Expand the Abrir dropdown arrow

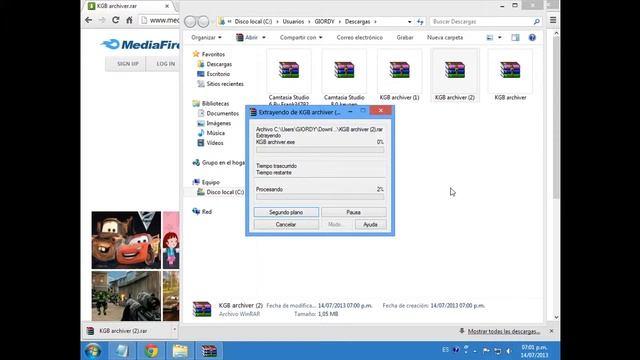tap(264, 38)
